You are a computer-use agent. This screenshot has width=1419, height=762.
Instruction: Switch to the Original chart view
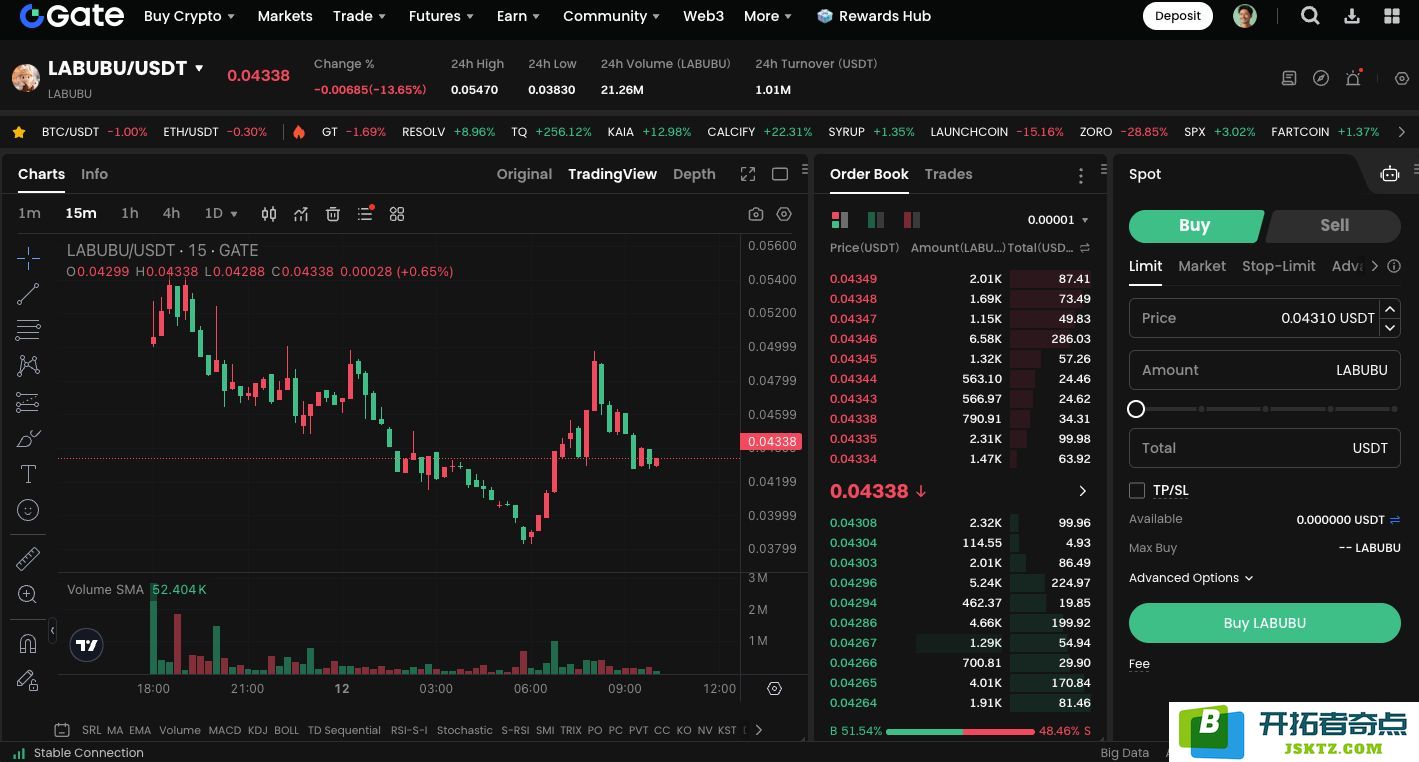524,174
